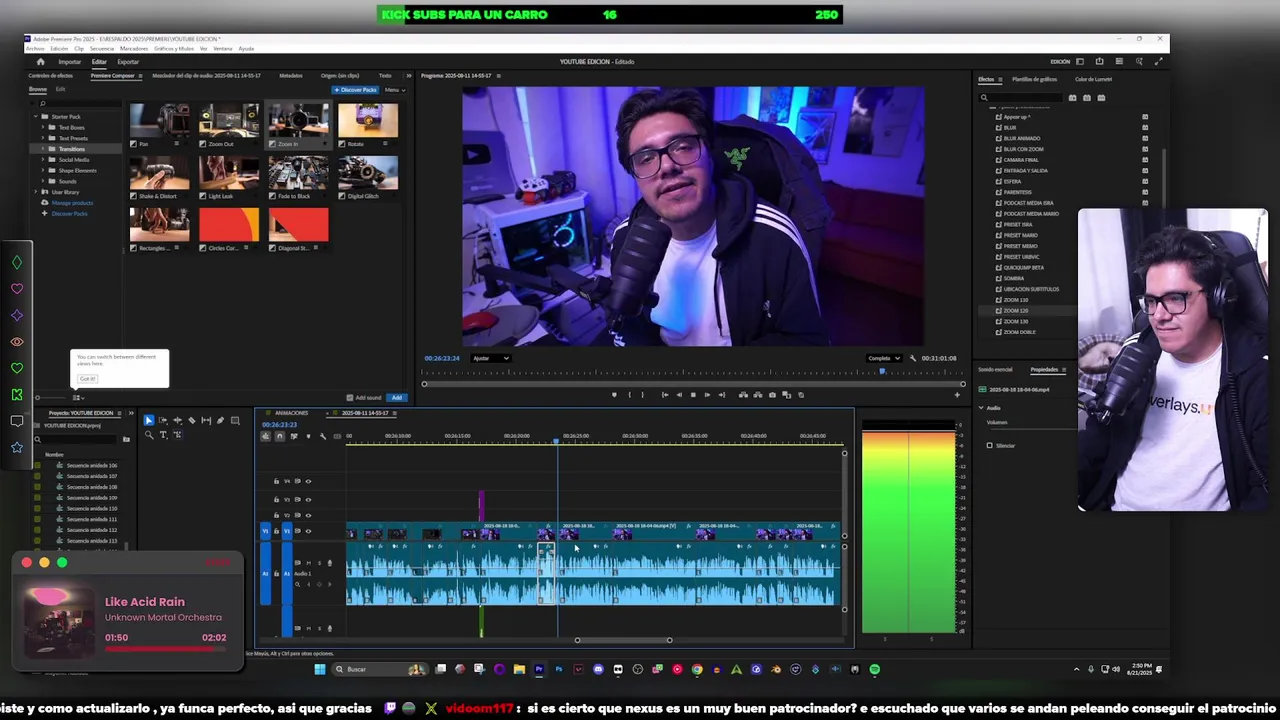Export frame with the camera icon

772,395
